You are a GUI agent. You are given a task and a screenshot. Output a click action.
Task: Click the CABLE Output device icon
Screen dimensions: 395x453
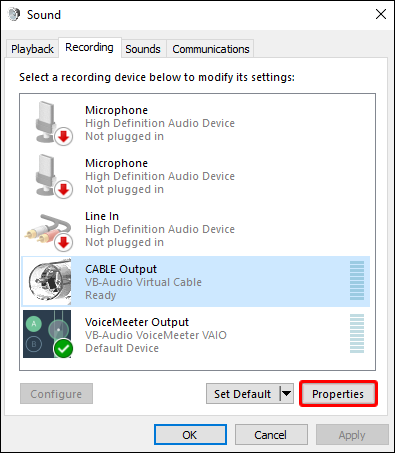point(49,282)
